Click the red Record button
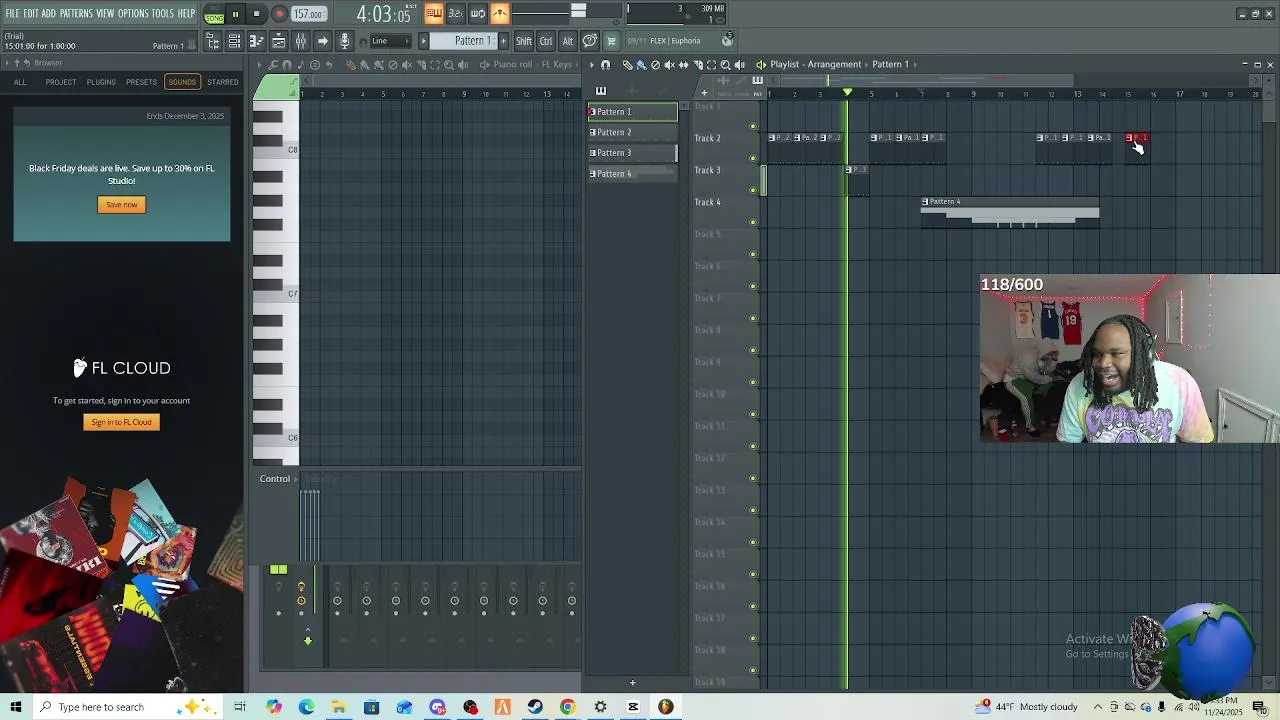 [x=279, y=14]
